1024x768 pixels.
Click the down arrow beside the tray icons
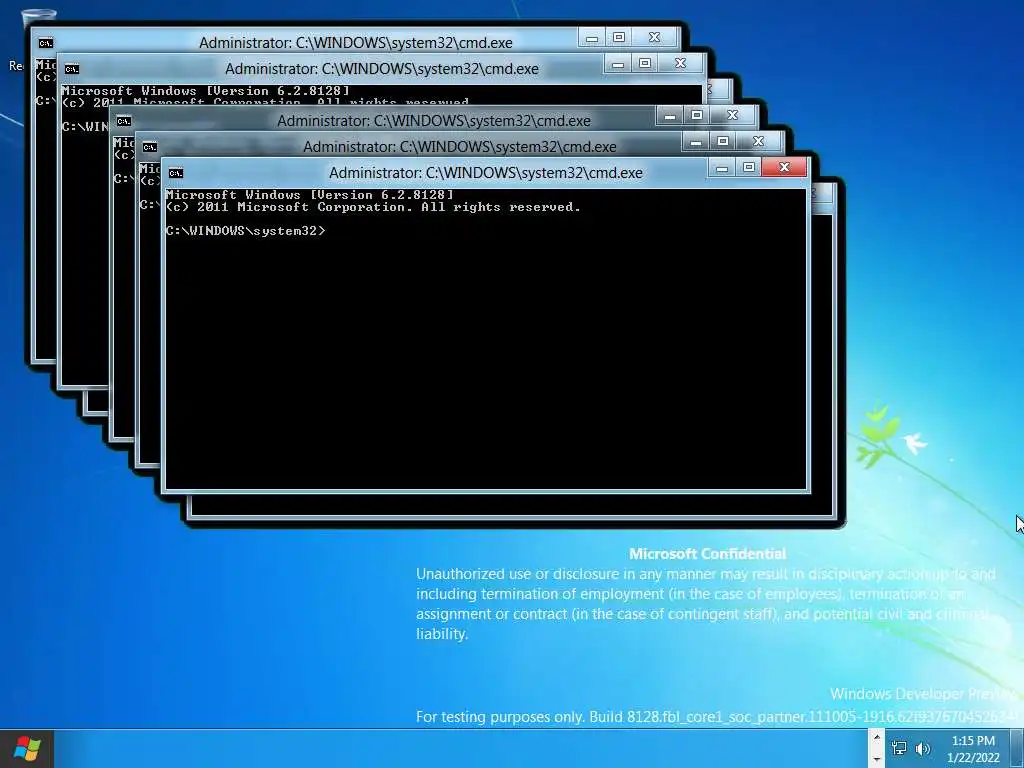[x=876, y=760]
